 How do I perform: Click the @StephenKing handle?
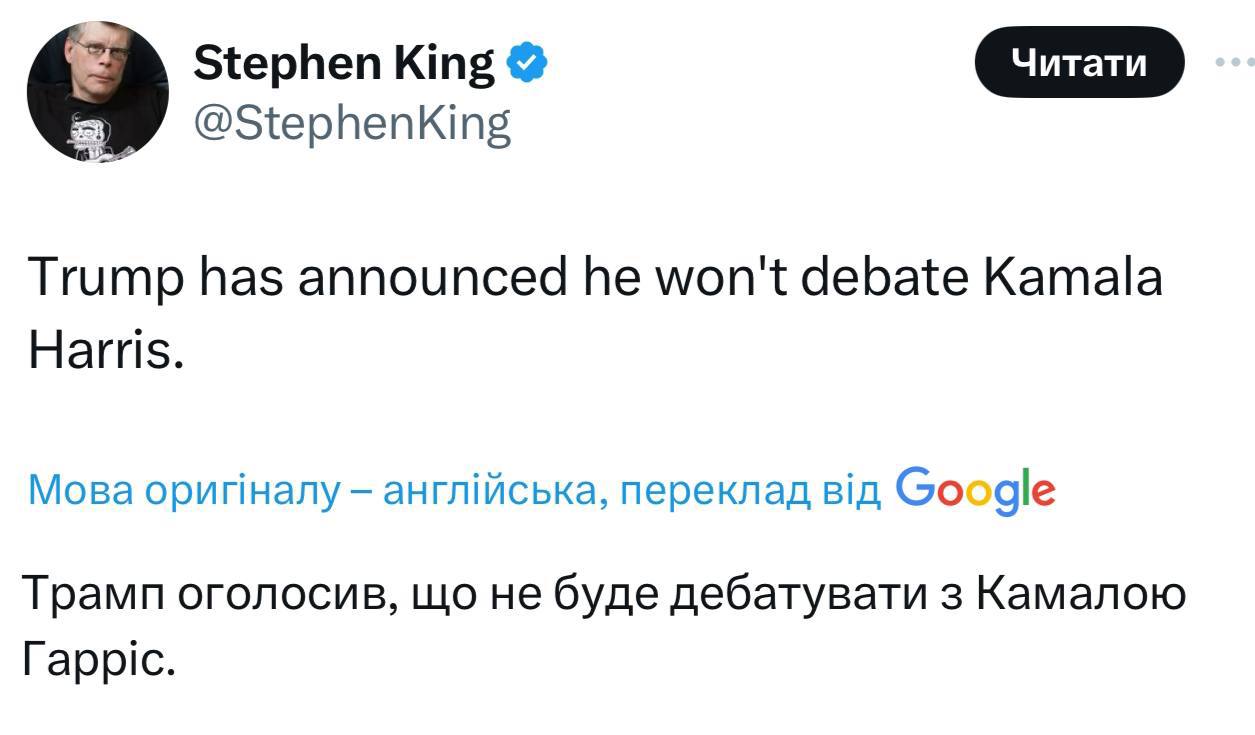[351, 125]
